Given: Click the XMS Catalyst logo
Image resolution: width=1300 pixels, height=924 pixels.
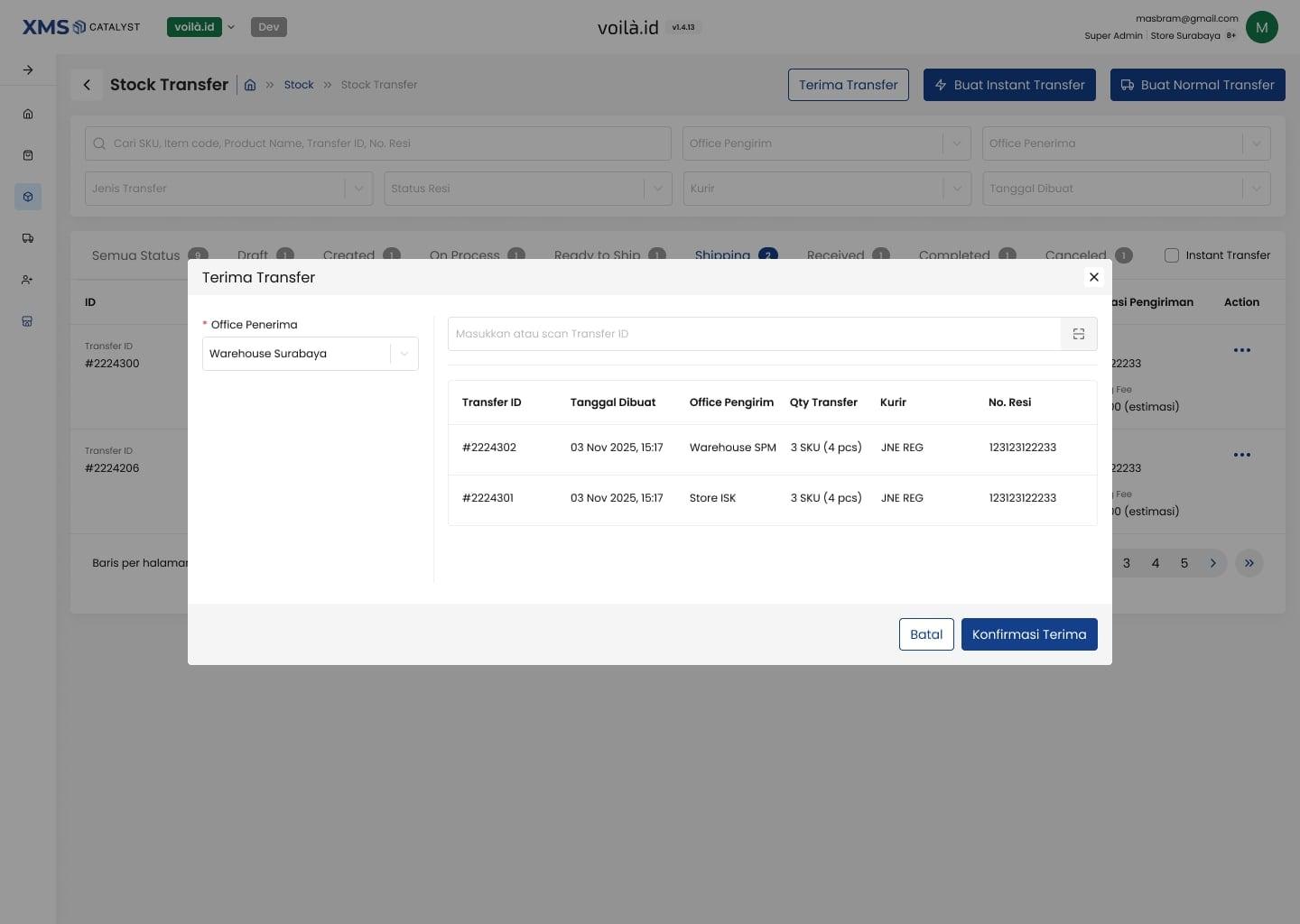Looking at the screenshot, I should click(x=81, y=27).
